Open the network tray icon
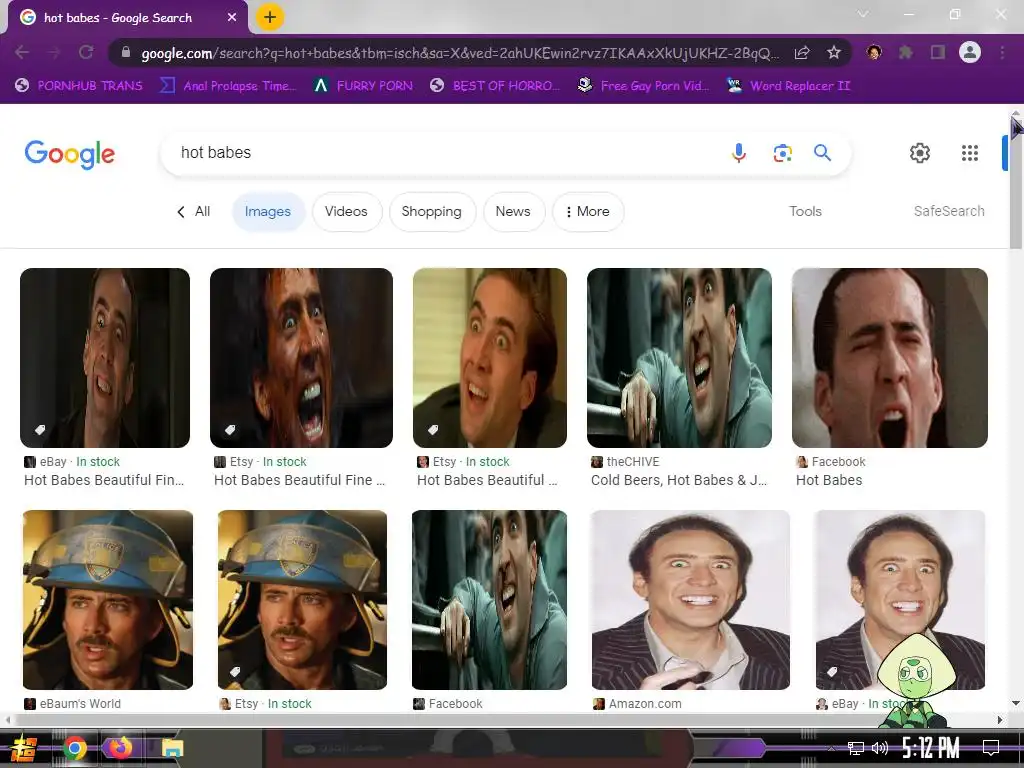Image resolution: width=1024 pixels, height=768 pixels. pyautogui.click(x=856, y=748)
